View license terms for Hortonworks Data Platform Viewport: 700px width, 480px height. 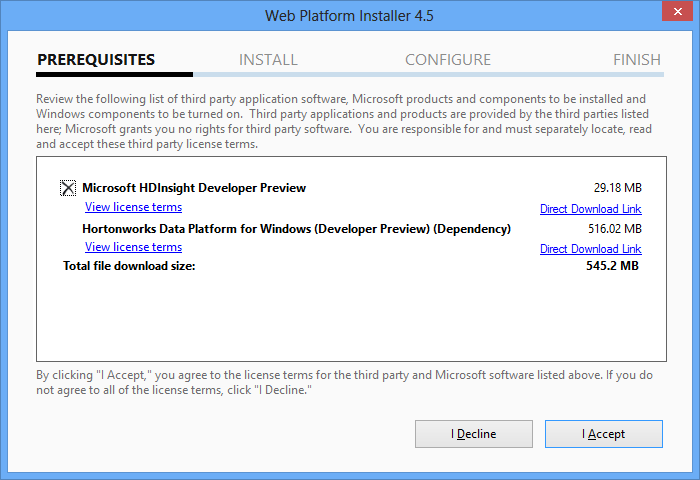[133, 247]
